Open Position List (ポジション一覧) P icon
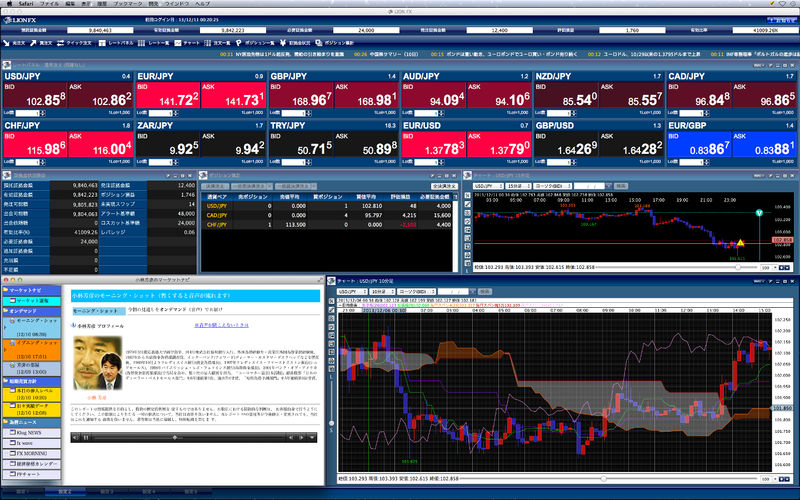The height and width of the screenshot is (500, 800). click(x=238, y=43)
